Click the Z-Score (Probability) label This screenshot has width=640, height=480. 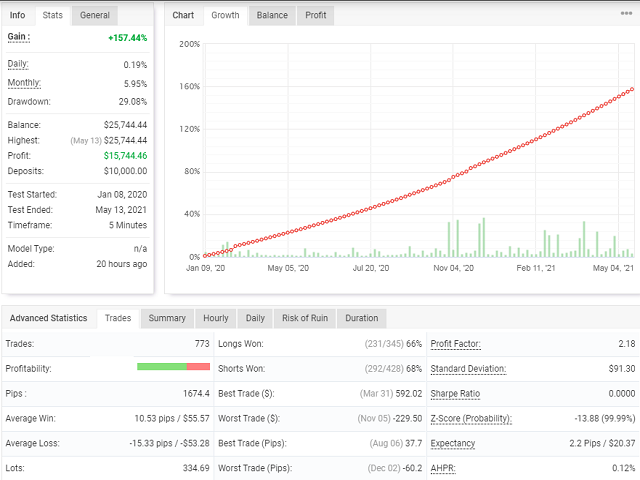point(471,419)
